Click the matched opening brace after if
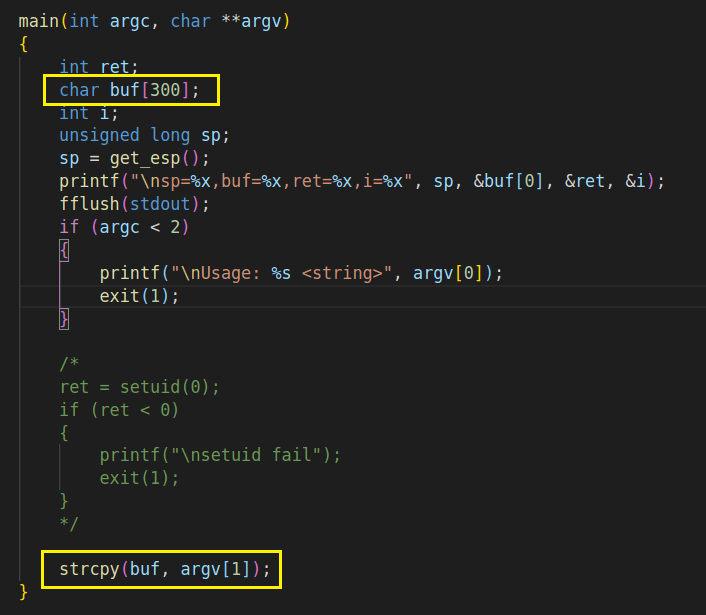 (64, 250)
